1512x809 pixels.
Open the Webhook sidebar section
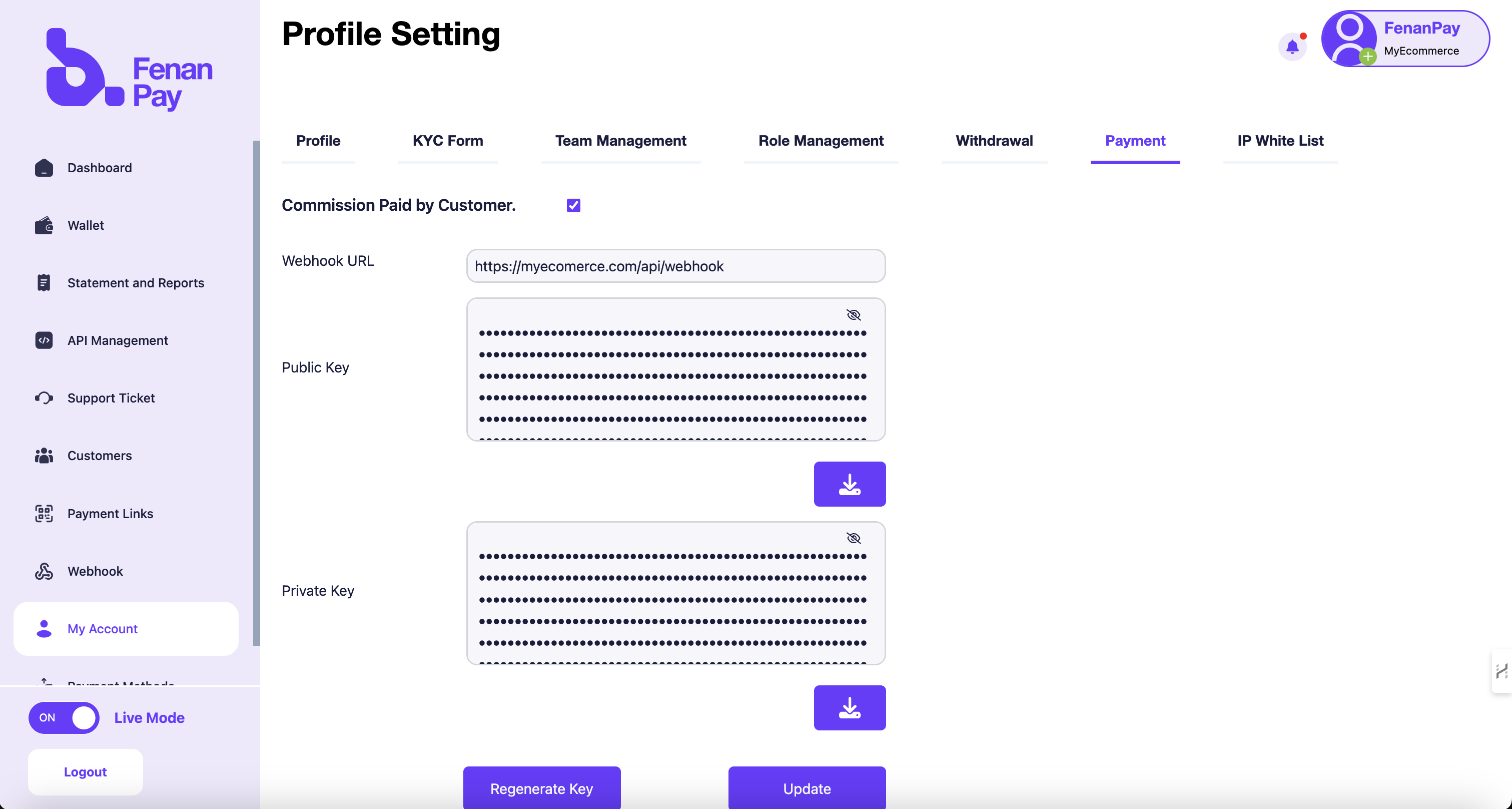[95, 570]
